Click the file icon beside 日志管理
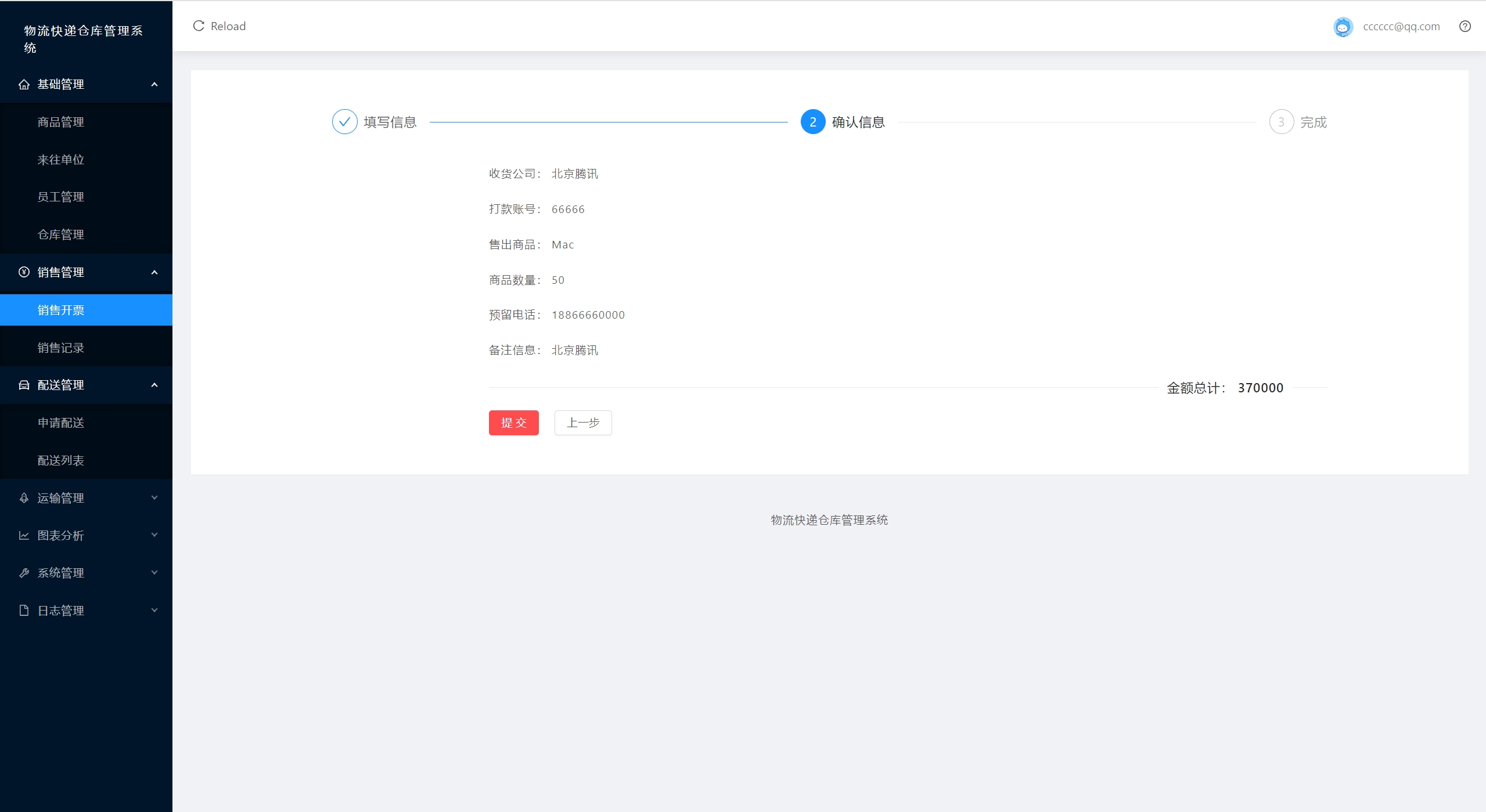1486x812 pixels. pos(24,611)
